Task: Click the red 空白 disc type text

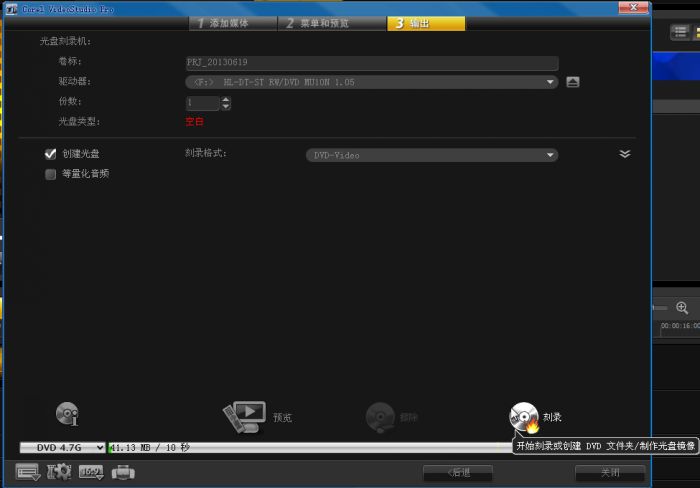Action: point(195,121)
